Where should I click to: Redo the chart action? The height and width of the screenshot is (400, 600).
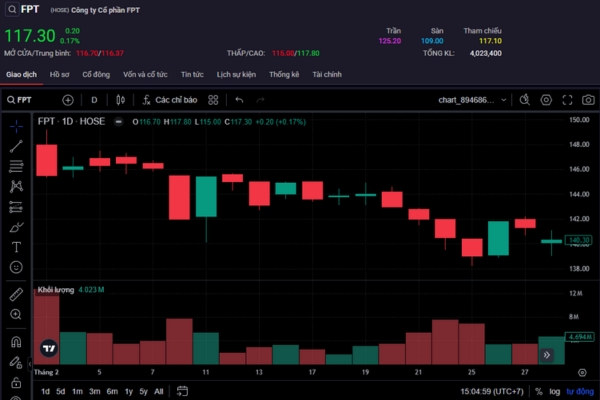(260, 100)
